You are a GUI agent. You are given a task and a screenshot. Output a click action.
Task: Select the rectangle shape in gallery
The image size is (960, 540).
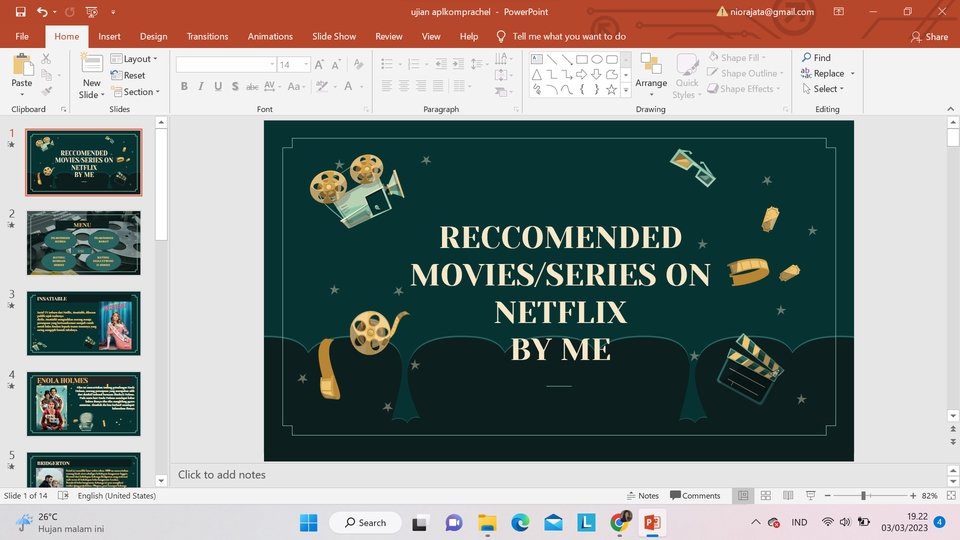click(x=582, y=59)
